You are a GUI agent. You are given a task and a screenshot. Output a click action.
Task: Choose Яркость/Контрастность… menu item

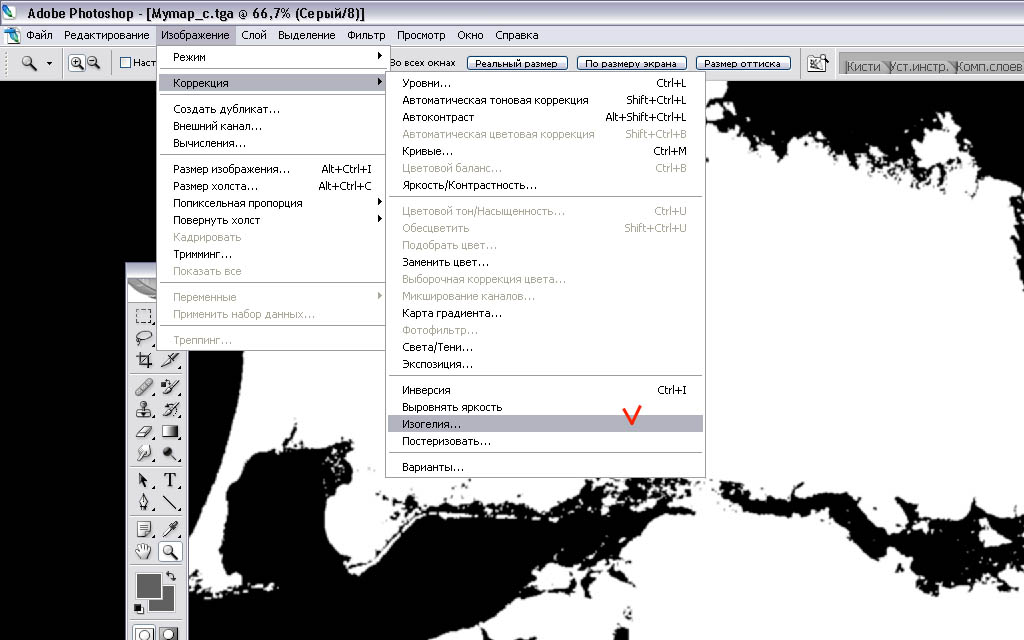tap(545, 185)
